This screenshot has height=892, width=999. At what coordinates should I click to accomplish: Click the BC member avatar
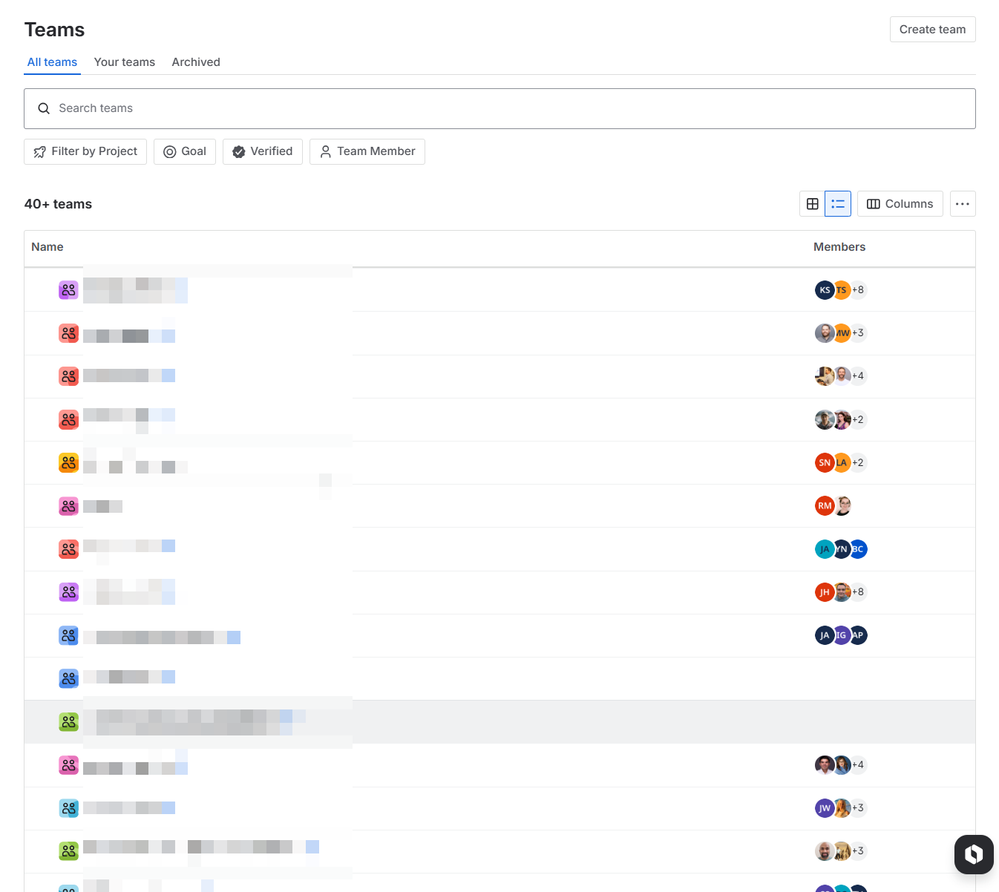point(859,549)
